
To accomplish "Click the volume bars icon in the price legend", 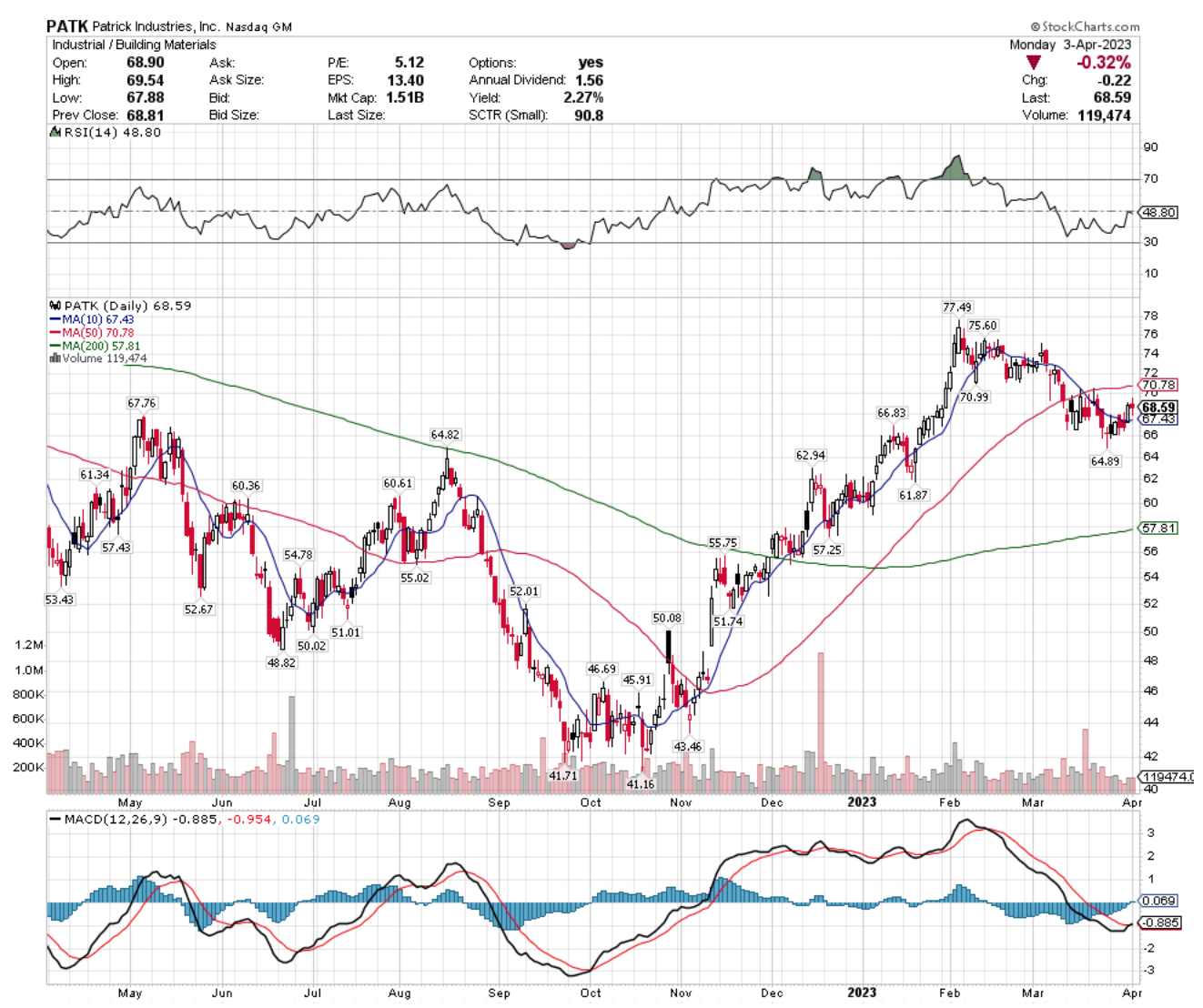I will pos(54,358).
